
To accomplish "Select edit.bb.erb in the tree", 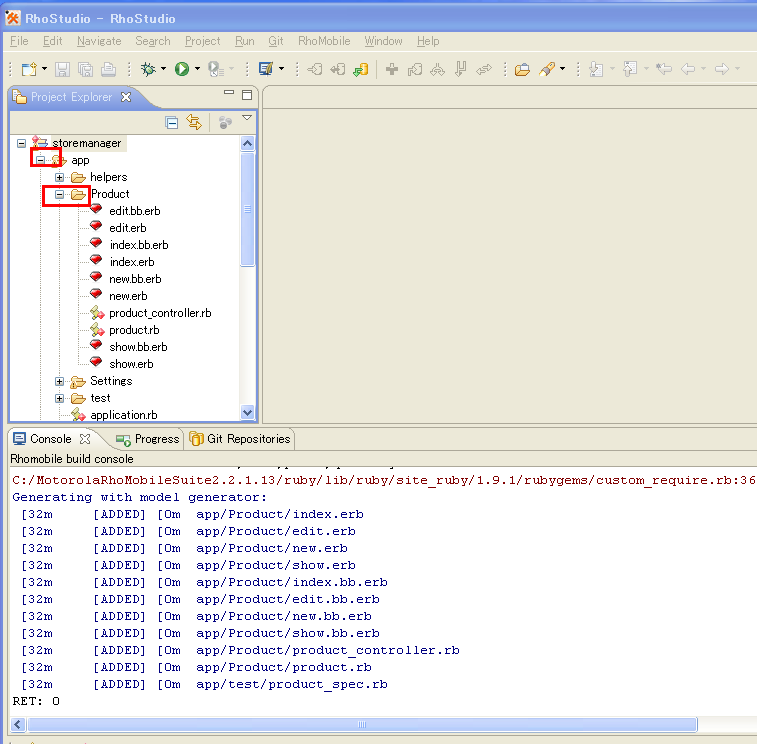I will [135, 211].
